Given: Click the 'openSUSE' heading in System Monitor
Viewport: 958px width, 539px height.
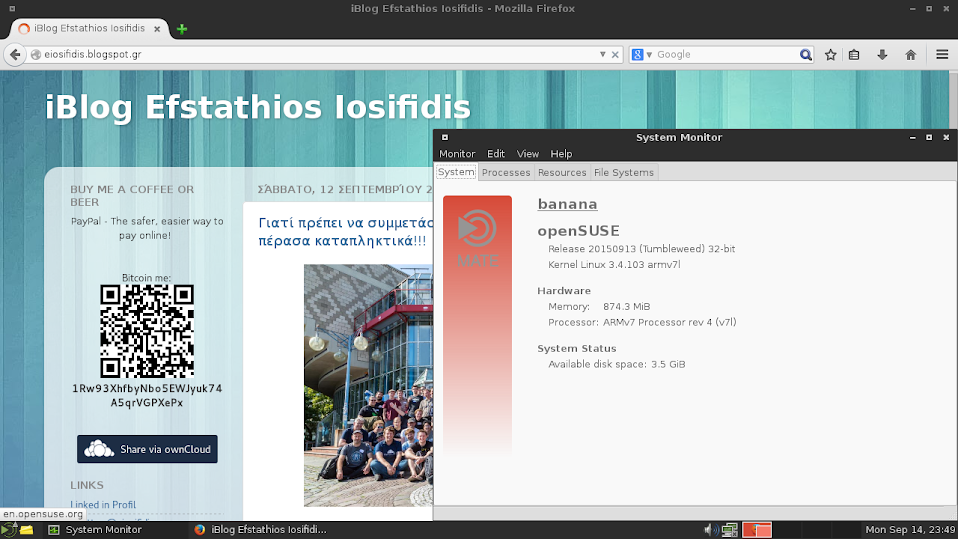Looking at the screenshot, I should (578, 231).
